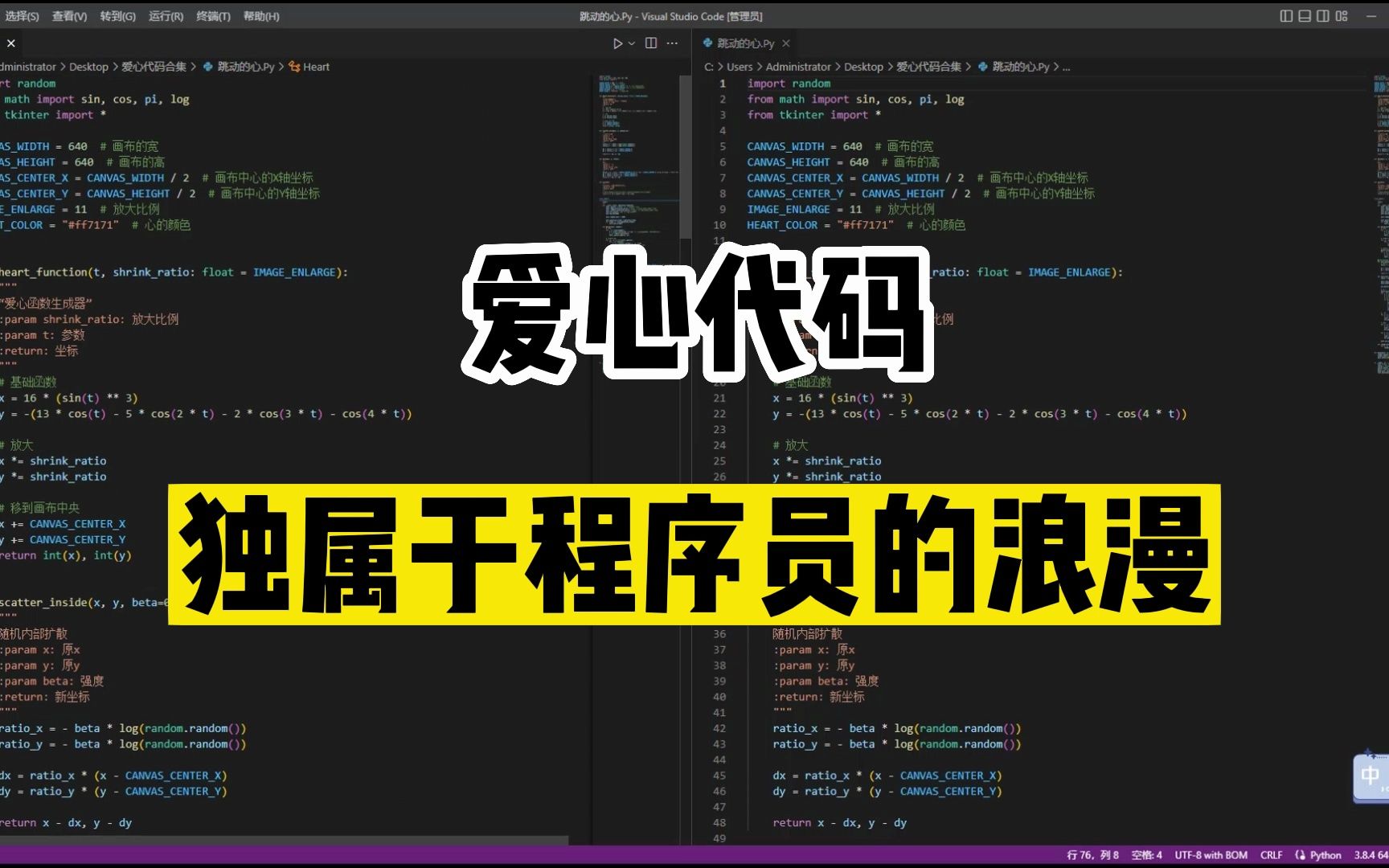
Task: Open the Split Editor icon
Action: pyautogui.click(x=650, y=43)
